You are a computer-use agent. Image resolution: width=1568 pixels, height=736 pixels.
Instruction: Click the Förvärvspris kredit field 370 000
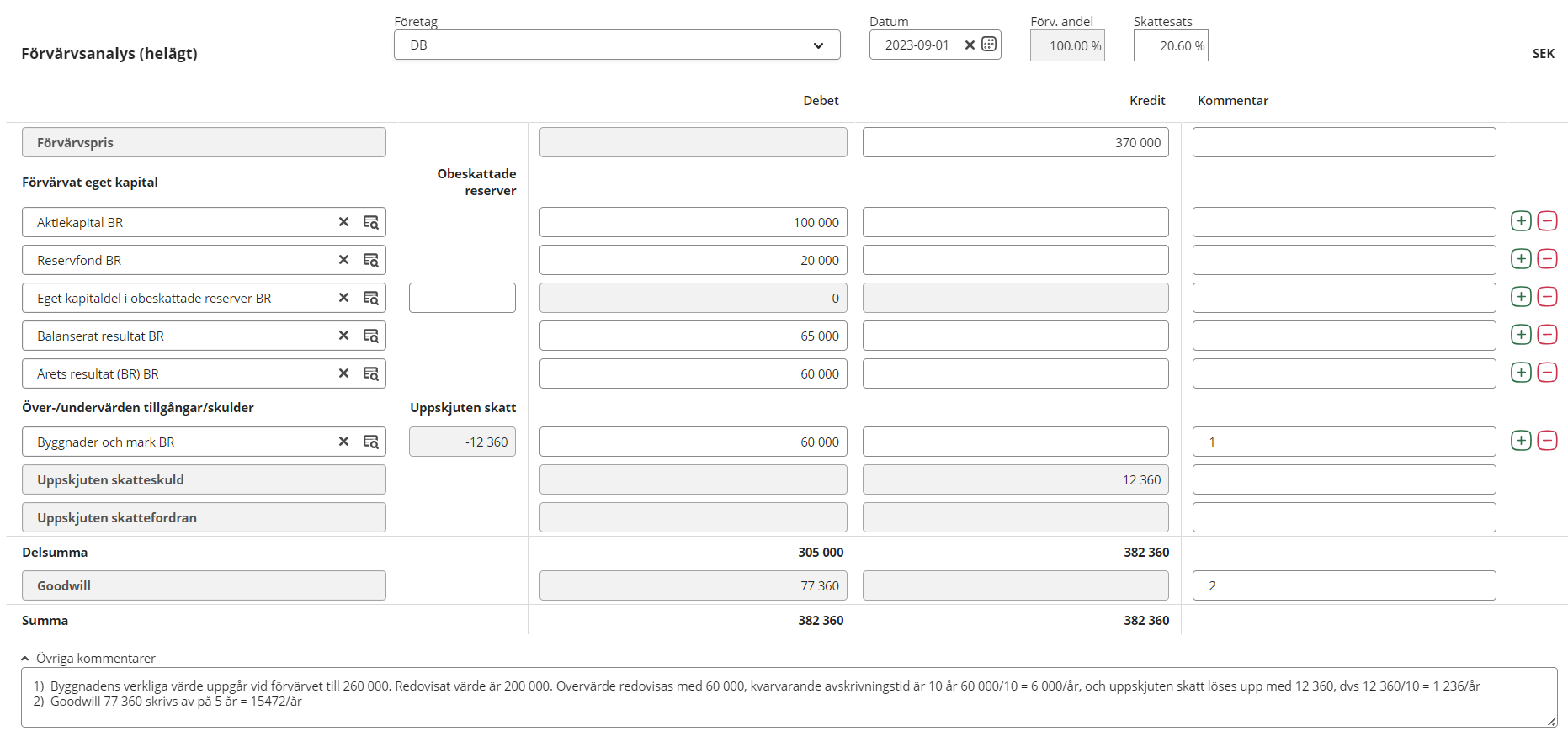click(1015, 143)
